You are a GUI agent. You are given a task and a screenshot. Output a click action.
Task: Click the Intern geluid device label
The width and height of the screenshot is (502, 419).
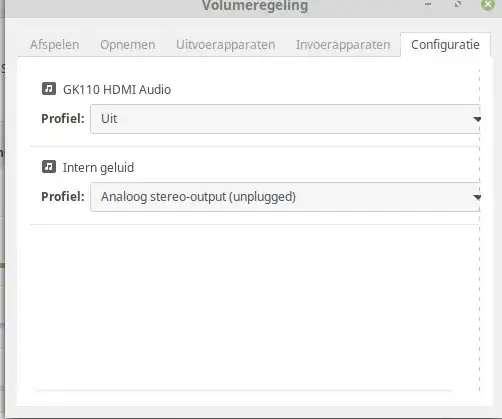click(98, 167)
